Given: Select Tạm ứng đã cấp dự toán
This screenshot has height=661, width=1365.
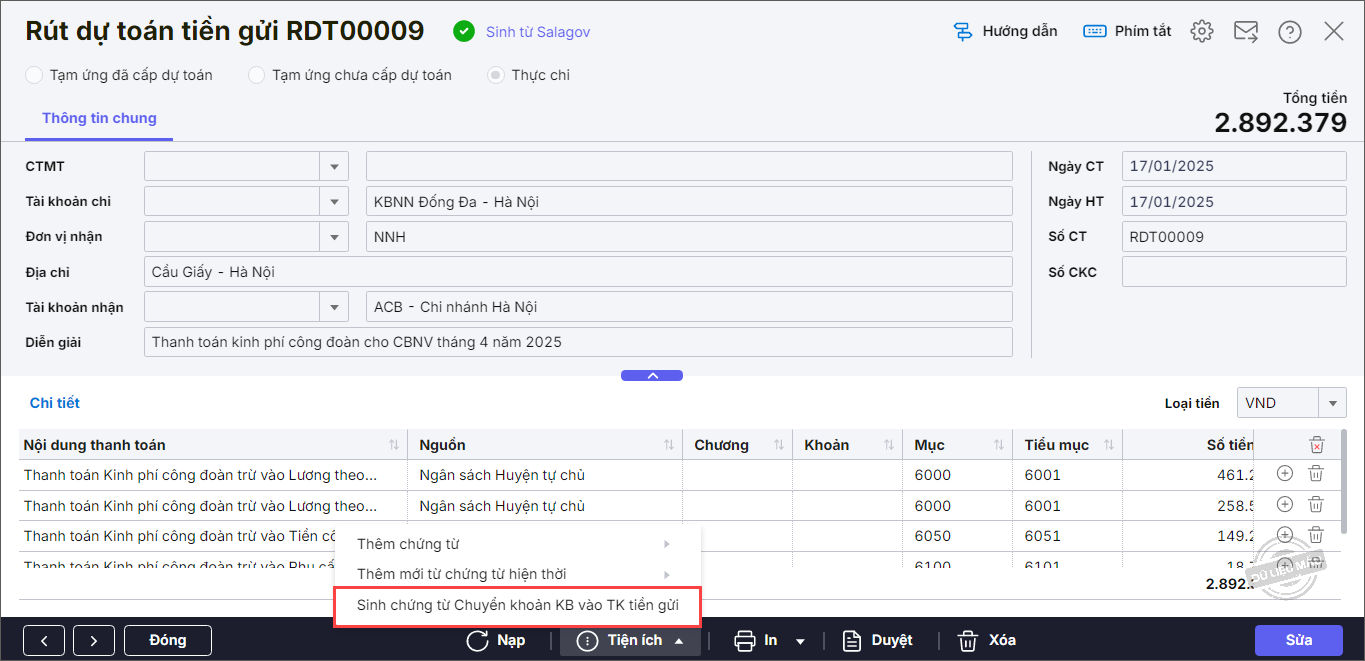Looking at the screenshot, I should click(35, 75).
